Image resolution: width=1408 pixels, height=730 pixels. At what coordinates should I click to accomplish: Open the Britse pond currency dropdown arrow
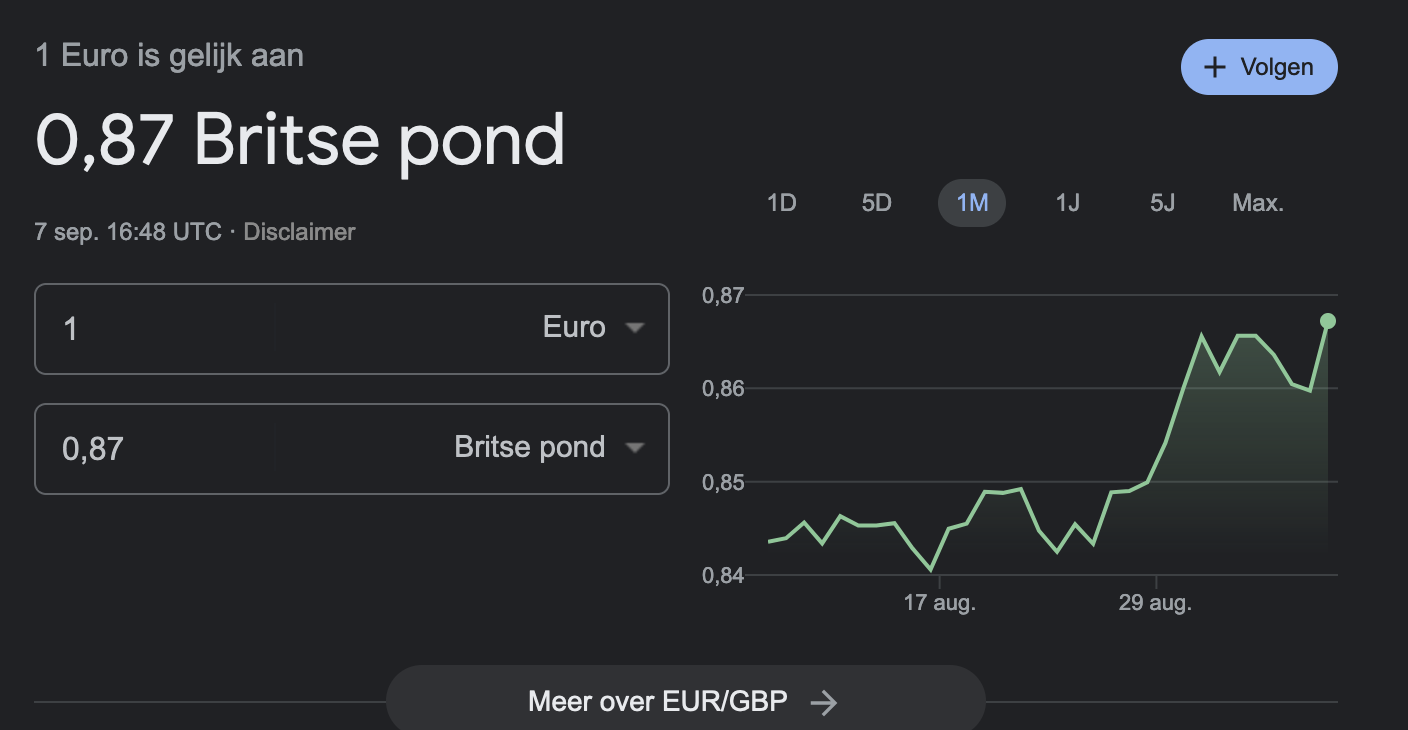click(634, 448)
